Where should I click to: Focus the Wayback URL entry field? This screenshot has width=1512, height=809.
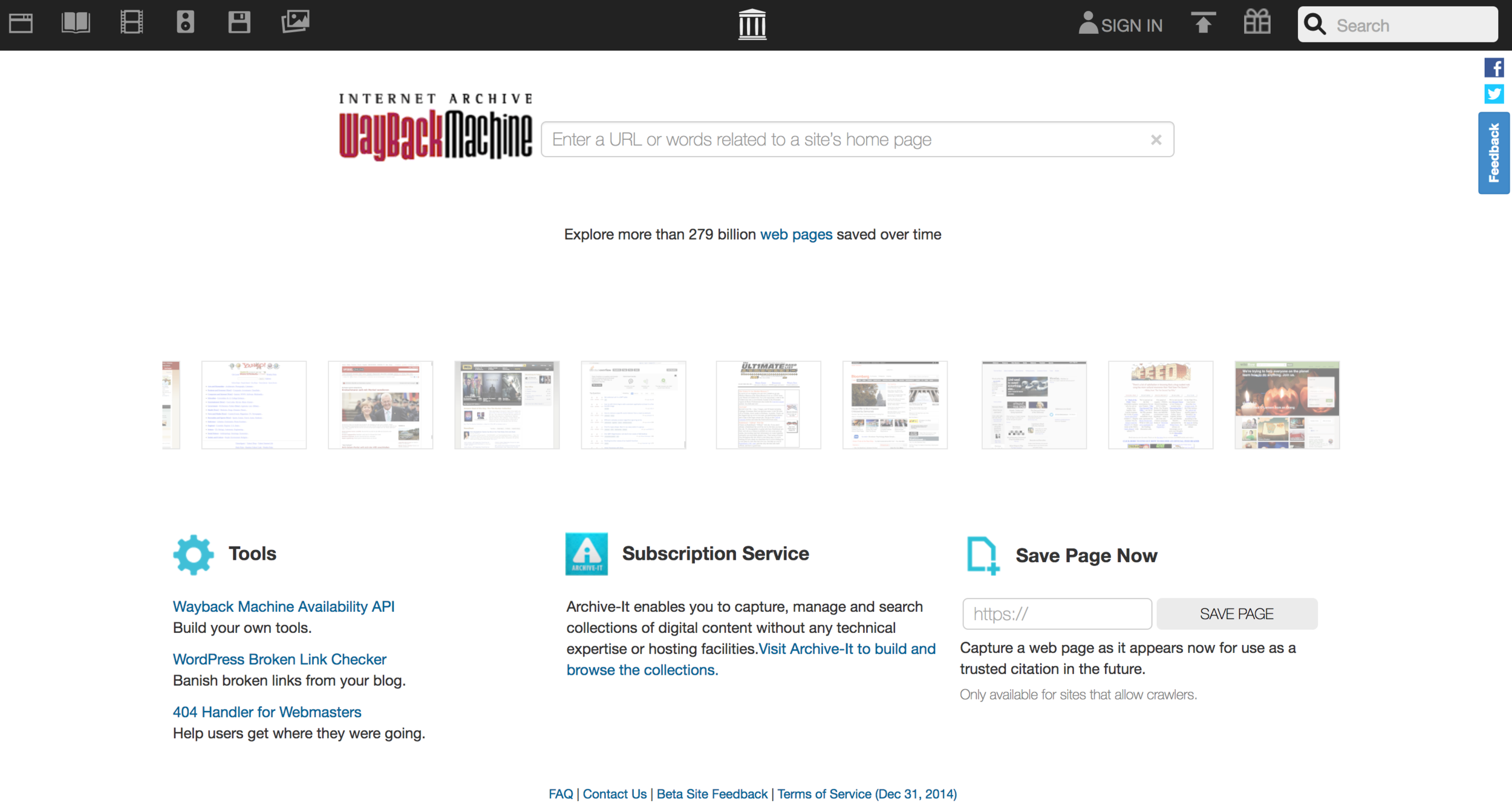pos(847,140)
